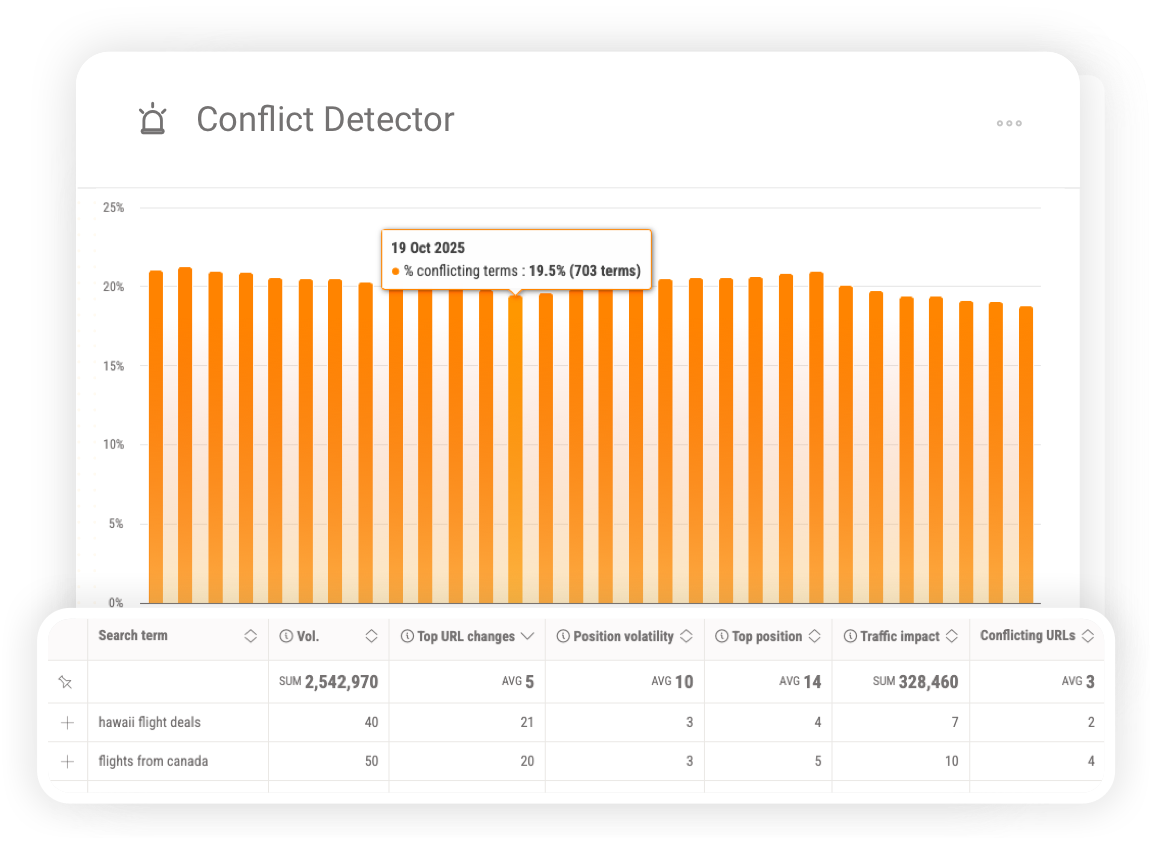
Task: Click the alarm icon beside Conflict Detector
Action: [153, 119]
